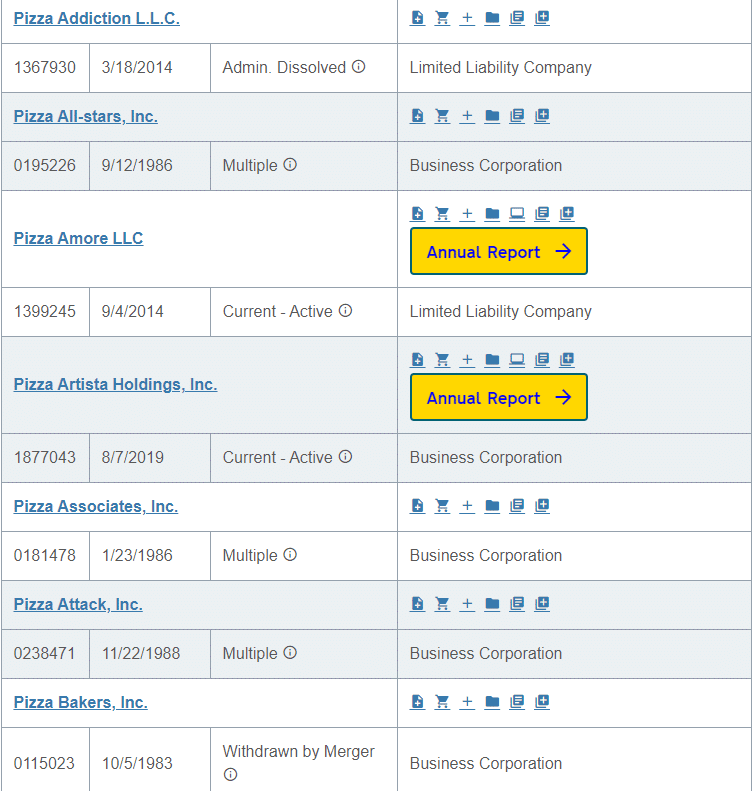The width and height of the screenshot is (756, 791).
Task: Click new document icon for Pizza Associates
Action: [x=418, y=506]
